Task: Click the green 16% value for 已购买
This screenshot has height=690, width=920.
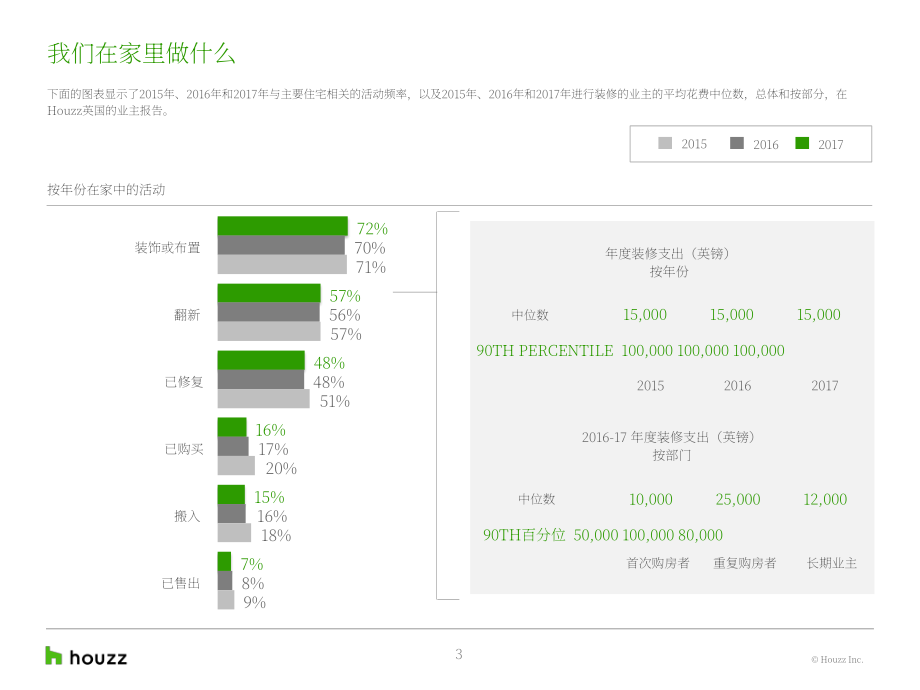Action: [x=270, y=430]
